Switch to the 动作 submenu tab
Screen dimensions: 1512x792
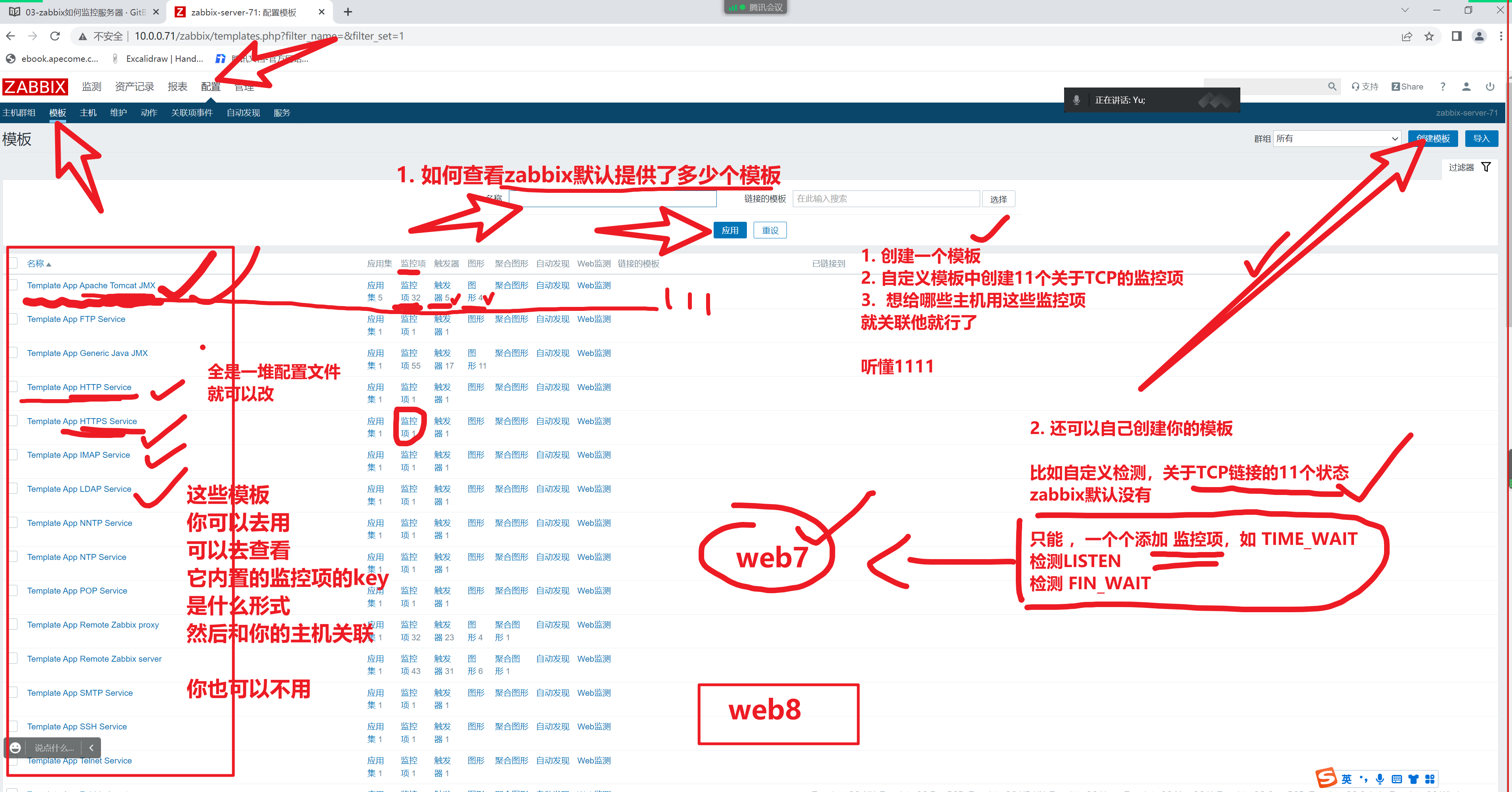click(x=149, y=113)
